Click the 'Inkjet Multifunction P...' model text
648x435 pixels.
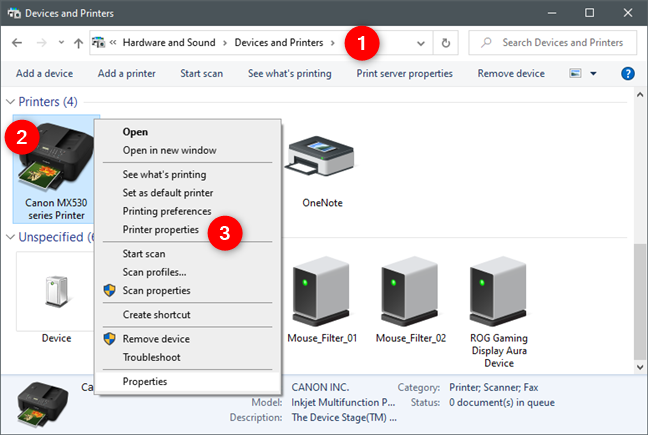pyautogui.click(x=343, y=402)
